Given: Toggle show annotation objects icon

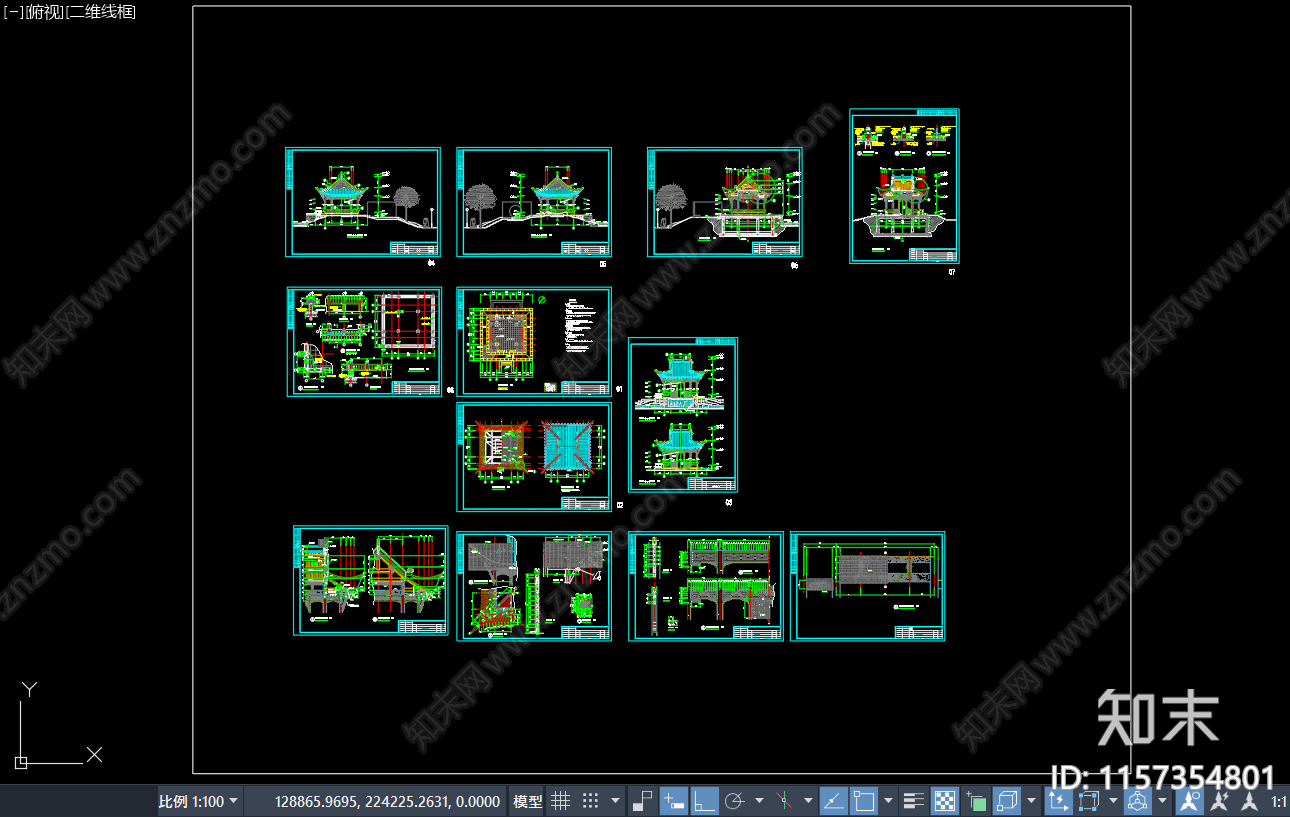Looking at the screenshot, I should (x=1190, y=801).
